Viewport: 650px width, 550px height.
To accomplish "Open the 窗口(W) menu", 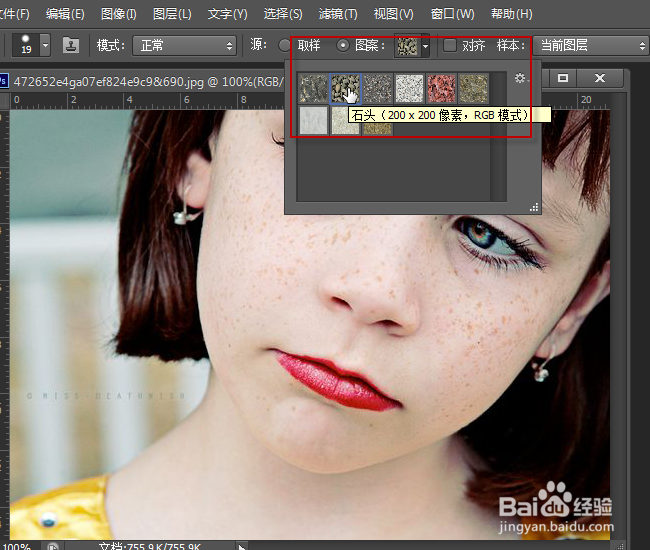I will 452,14.
